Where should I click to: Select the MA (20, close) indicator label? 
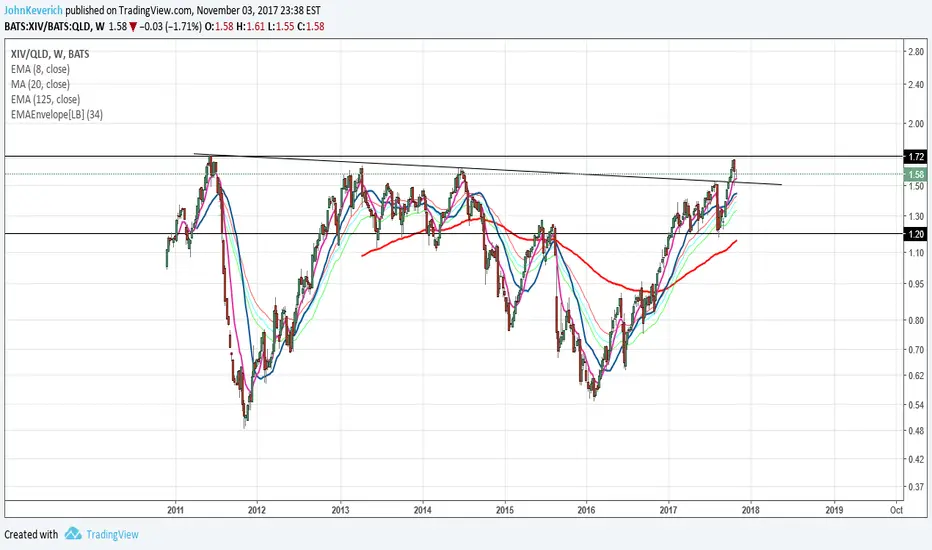[x=40, y=84]
